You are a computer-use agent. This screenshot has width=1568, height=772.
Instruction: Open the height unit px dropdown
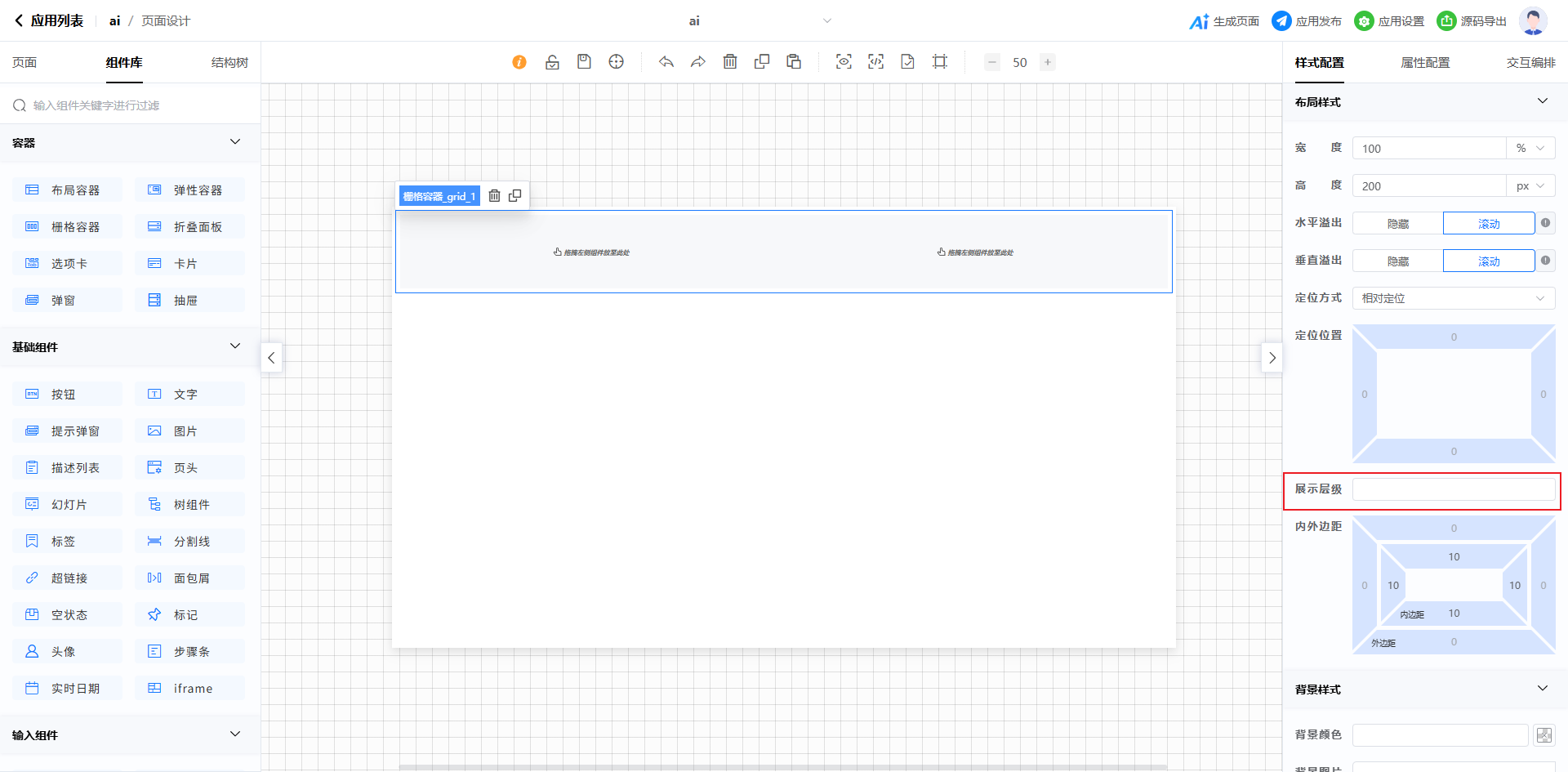1530,186
